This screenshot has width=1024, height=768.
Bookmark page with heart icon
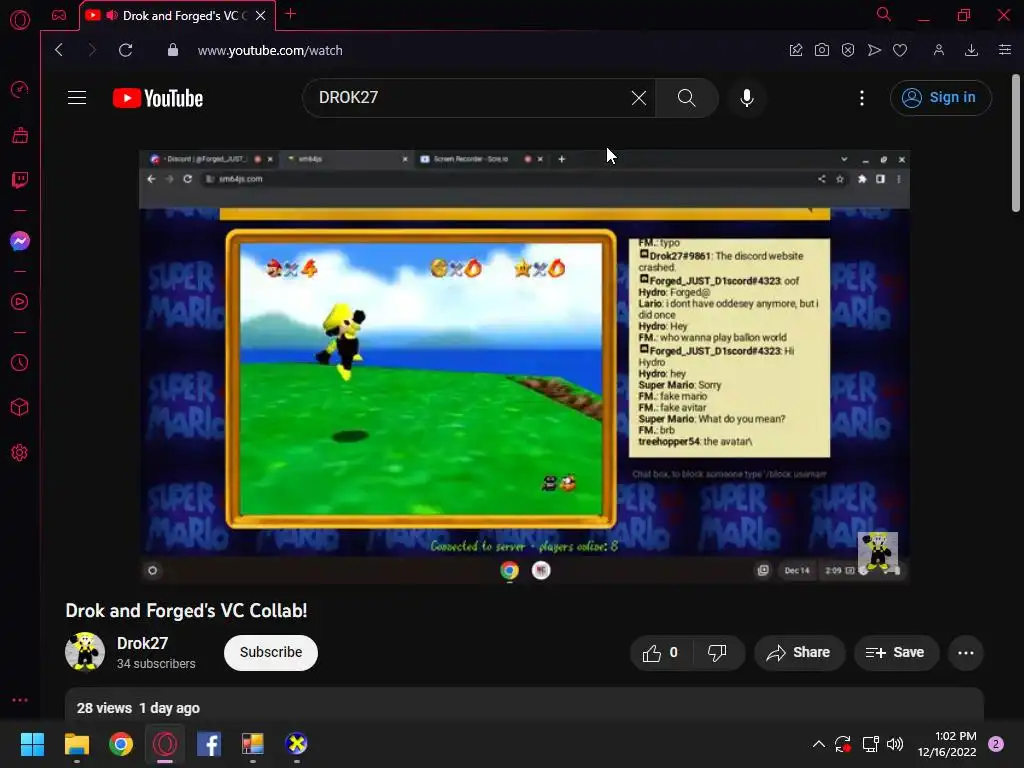(x=900, y=50)
